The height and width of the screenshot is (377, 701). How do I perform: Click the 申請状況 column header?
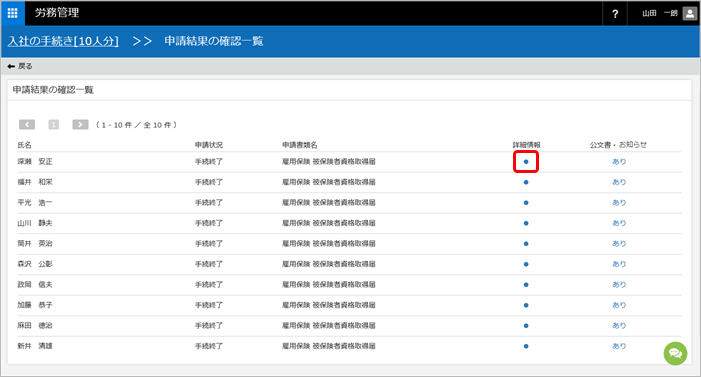pyautogui.click(x=209, y=145)
